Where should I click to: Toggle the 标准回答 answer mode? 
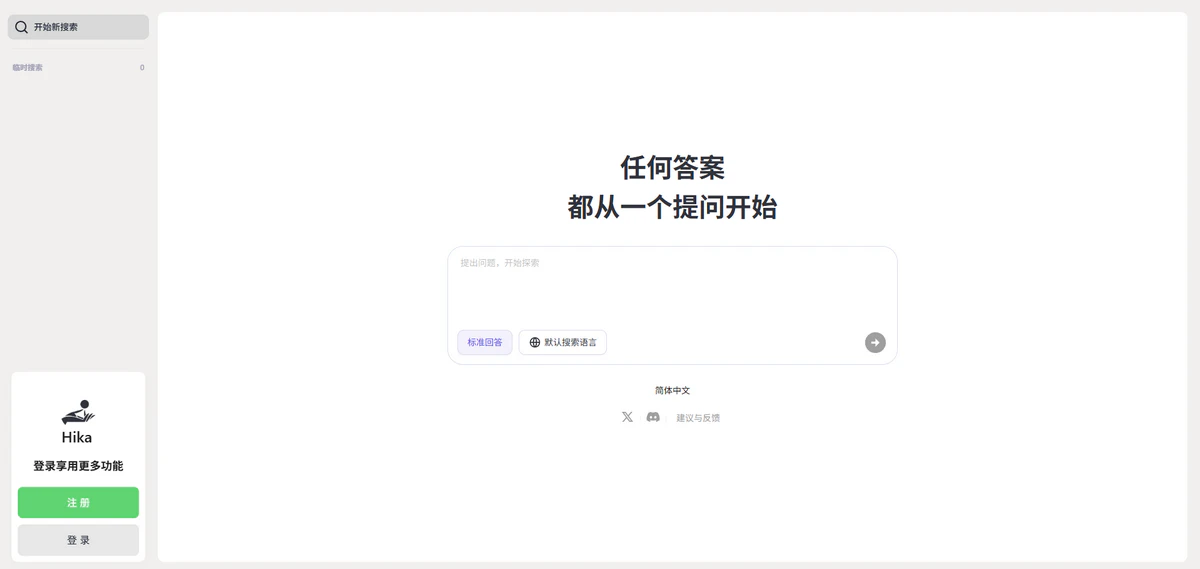485,342
